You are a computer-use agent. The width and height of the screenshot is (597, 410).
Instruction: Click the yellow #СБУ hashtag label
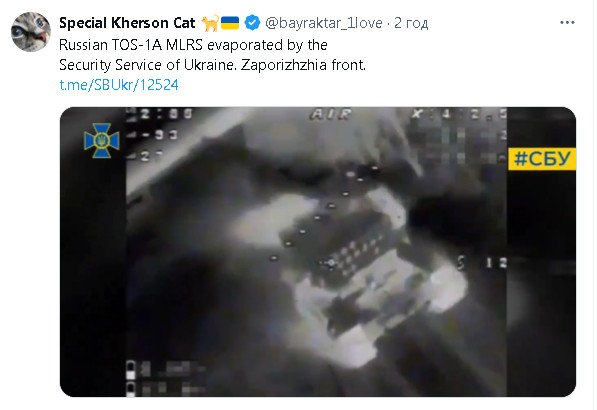click(x=542, y=159)
